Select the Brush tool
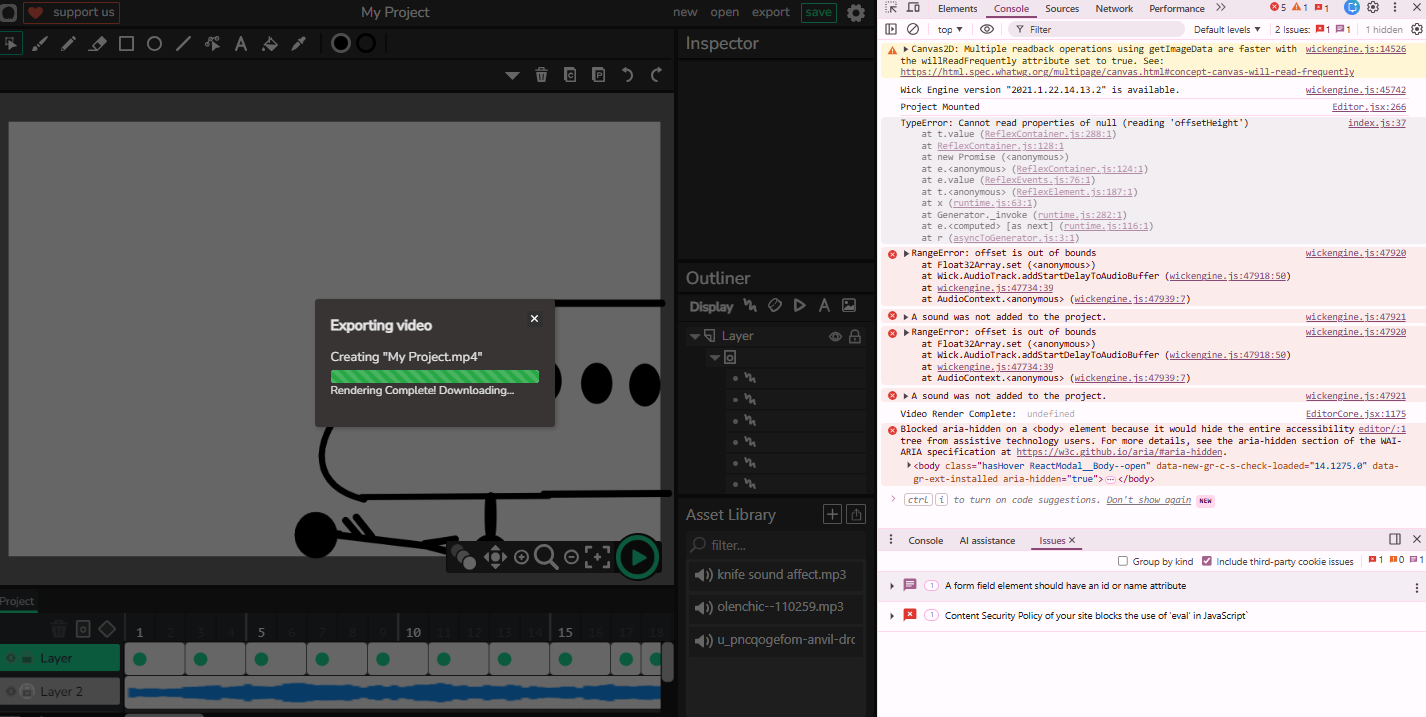Image resolution: width=1426 pixels, height=717 pixels. click(x=39, y=44)
